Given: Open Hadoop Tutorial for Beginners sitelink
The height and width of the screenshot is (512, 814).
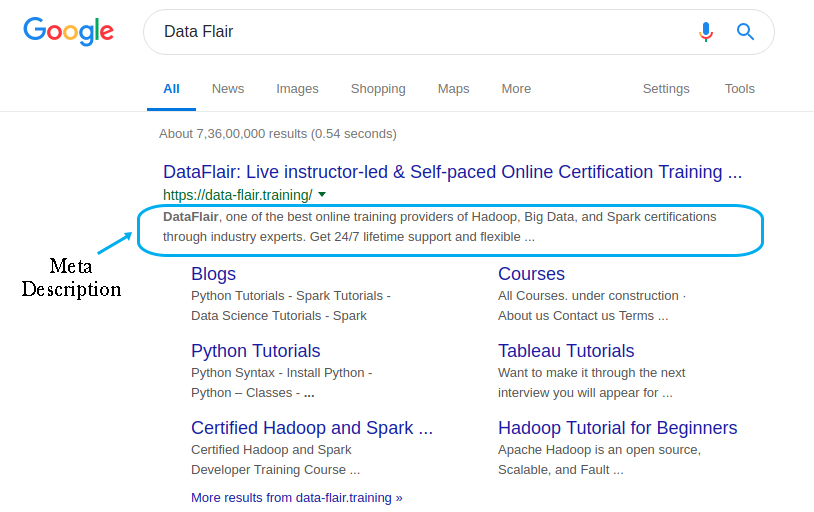Looking at the screenshot, I should pyautogui.click(x=617, y=428).
